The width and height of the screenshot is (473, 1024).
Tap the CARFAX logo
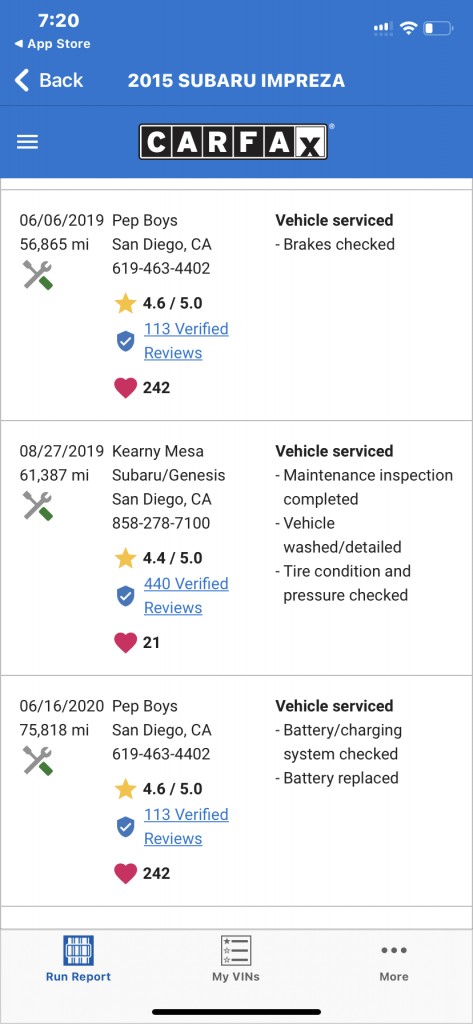pyautogui.click(x=233, y=142)
